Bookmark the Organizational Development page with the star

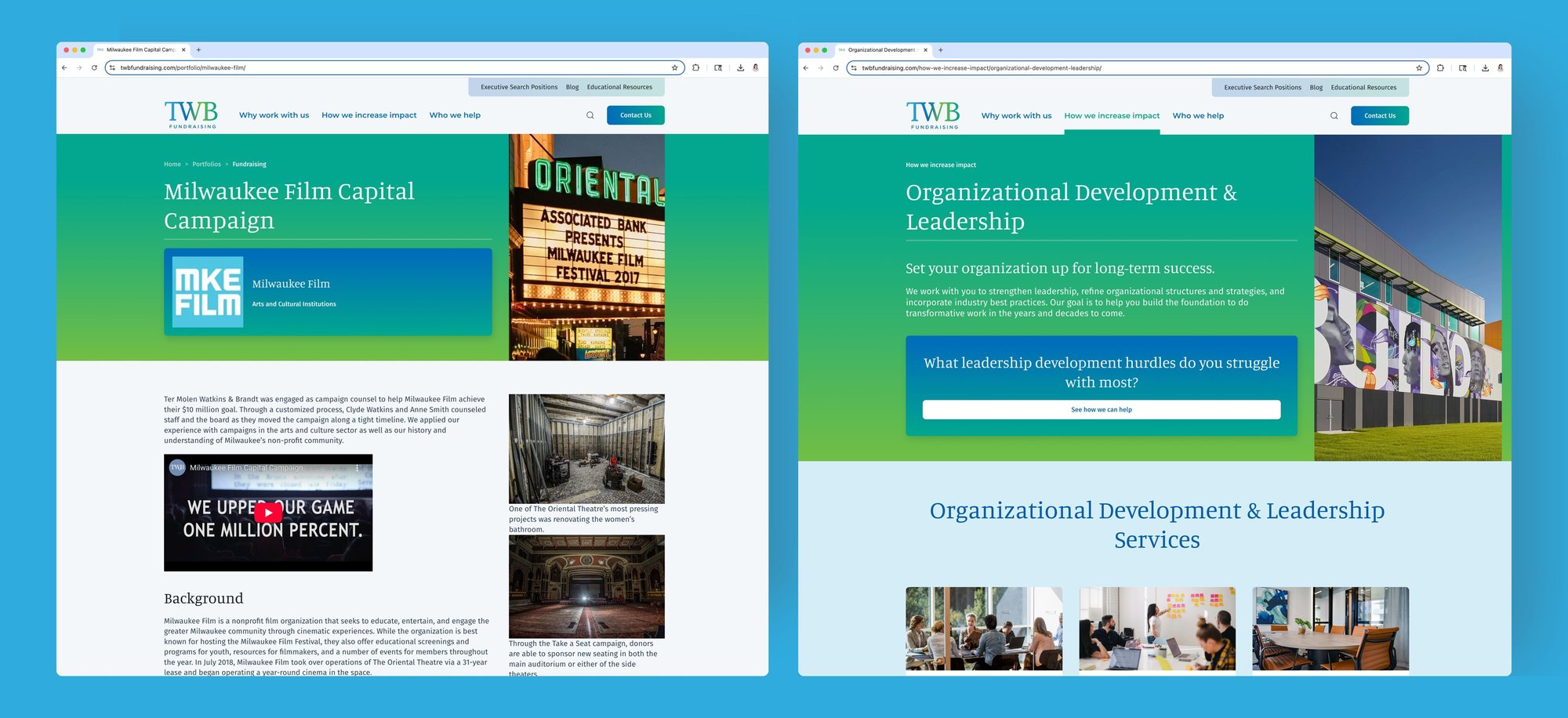[1419, 68]
